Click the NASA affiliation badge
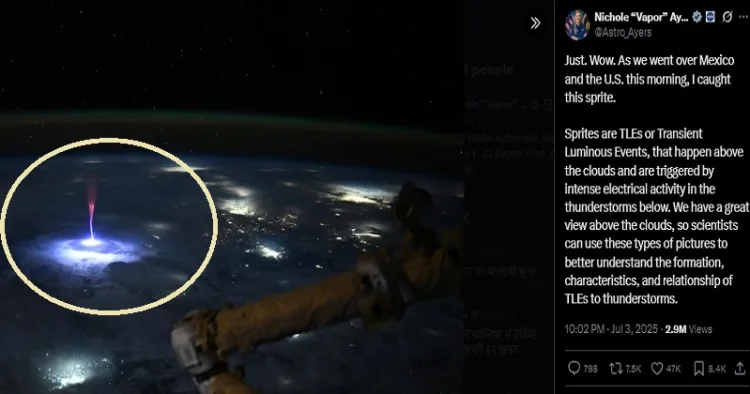The width and height of the screenshot is (750, 394). pos(710,17)
